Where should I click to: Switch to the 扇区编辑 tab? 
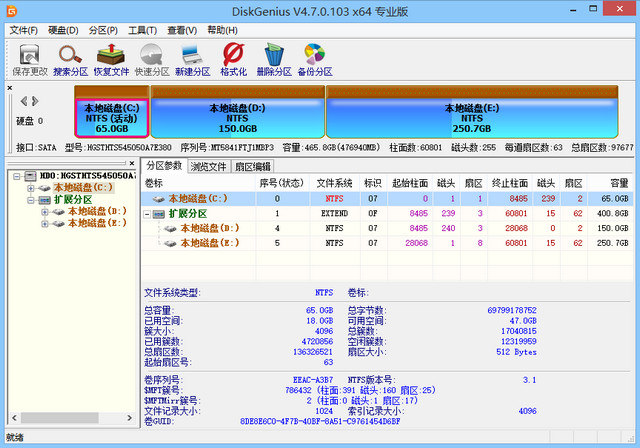(252, 166)
